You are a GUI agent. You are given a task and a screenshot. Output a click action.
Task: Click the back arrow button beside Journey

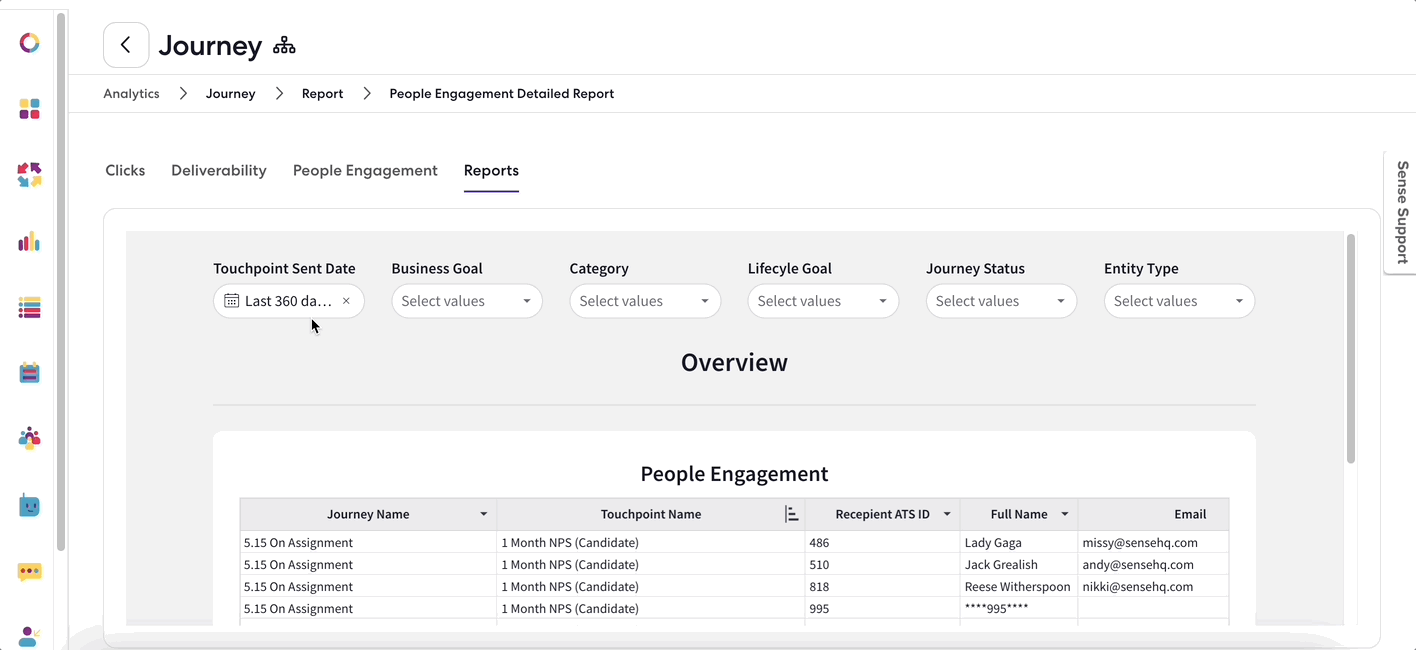(x=126, y=45)
